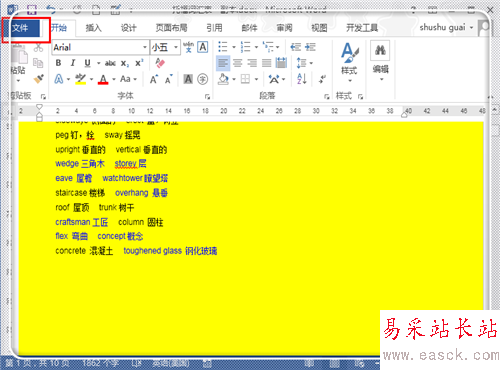The width and height of the screenshot is (500, 370).
Task: Apply bullet list
Action: pyautogui.click(x=223, y=47)
